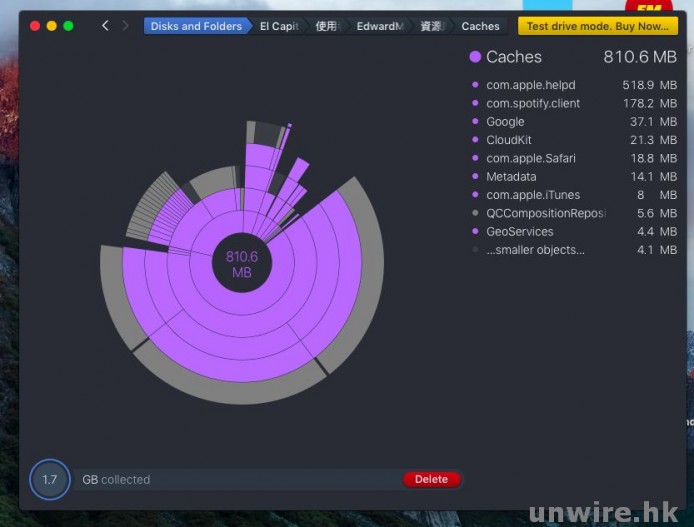Open the com.apple.Safari list entry
Viewport: 694px width, 527px height.
pyautogui.click(x=530, y=158)
